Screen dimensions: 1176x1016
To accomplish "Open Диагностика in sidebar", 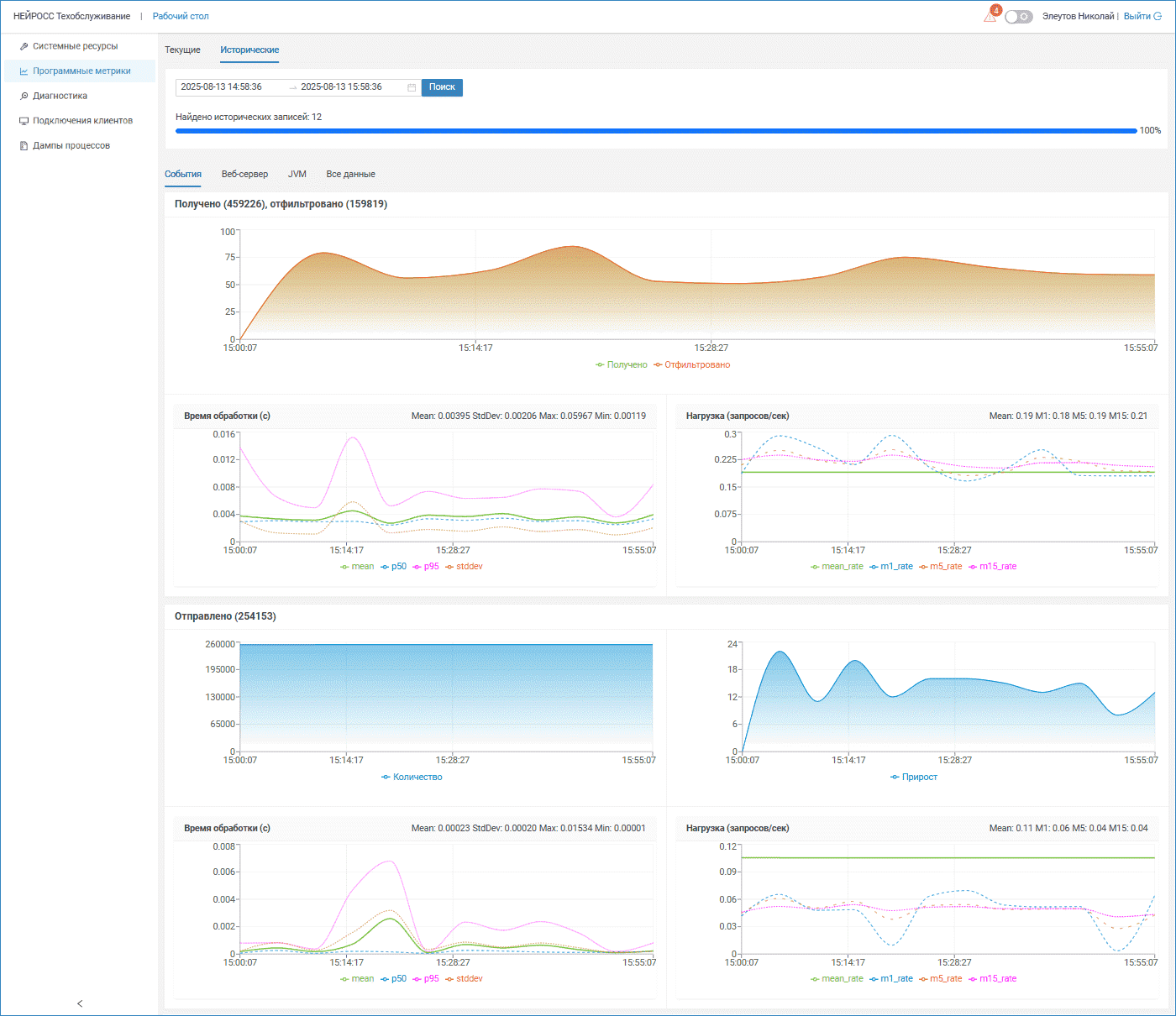I will coord(60,96).
